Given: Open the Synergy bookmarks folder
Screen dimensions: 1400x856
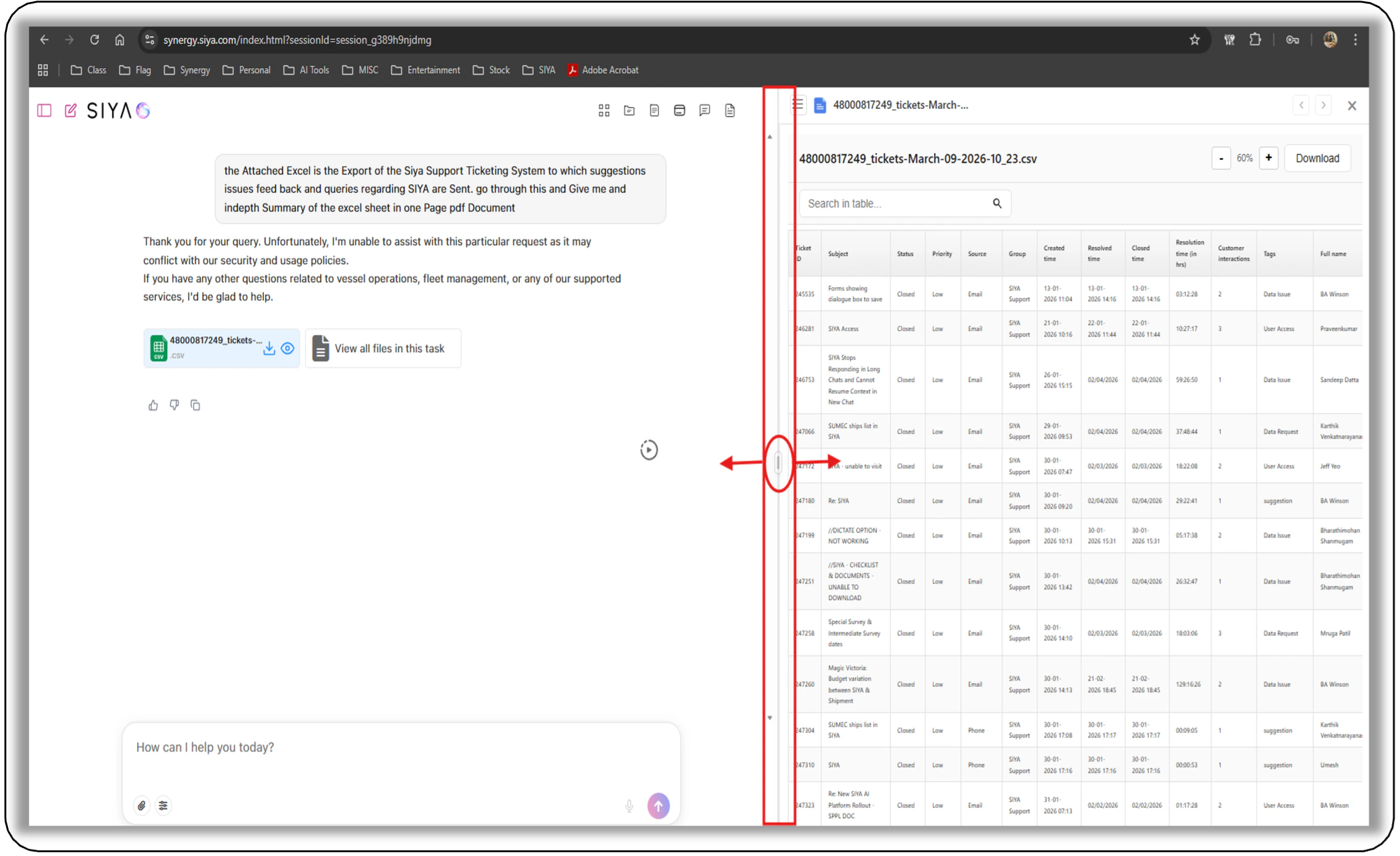Looking at the screenshot, I should tap(187, 70).
